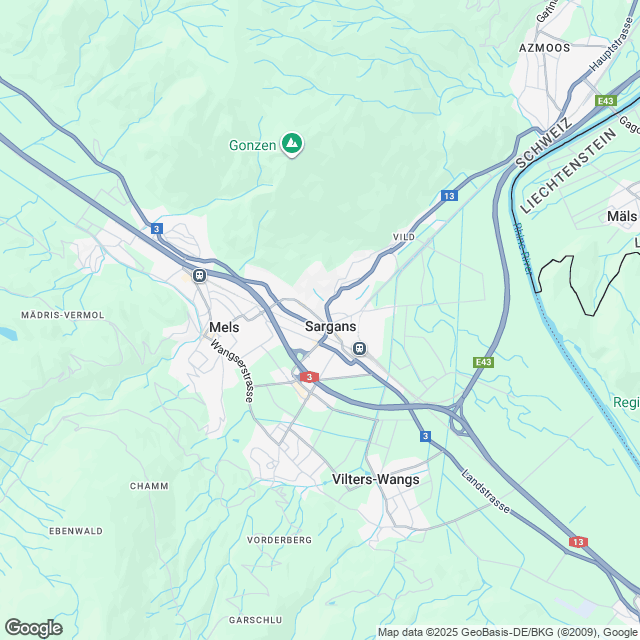Select the Wangserstrasse street label
The width and height of the screenshot is (640, 640).
232,371
